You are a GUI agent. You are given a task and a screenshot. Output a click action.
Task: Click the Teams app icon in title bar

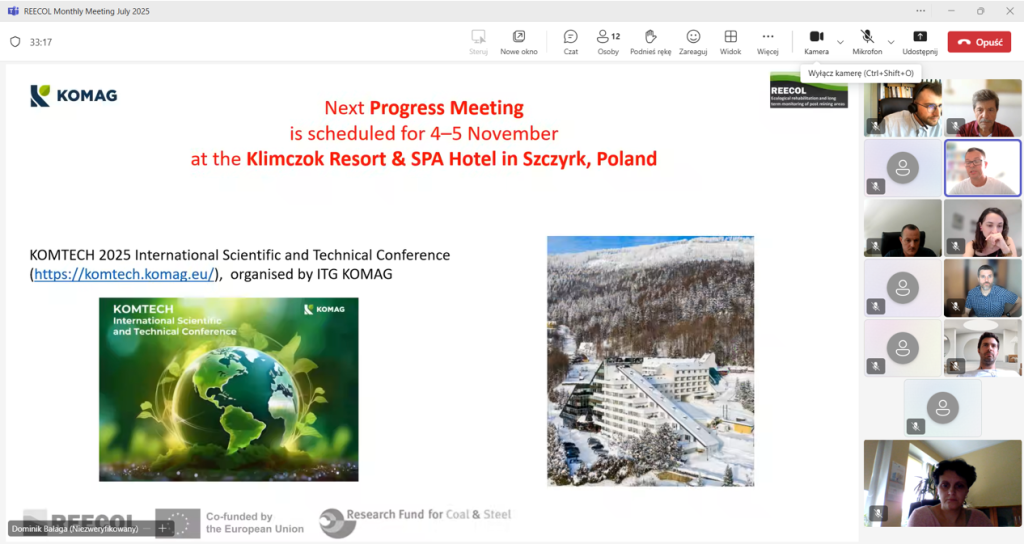click(12, 11)
